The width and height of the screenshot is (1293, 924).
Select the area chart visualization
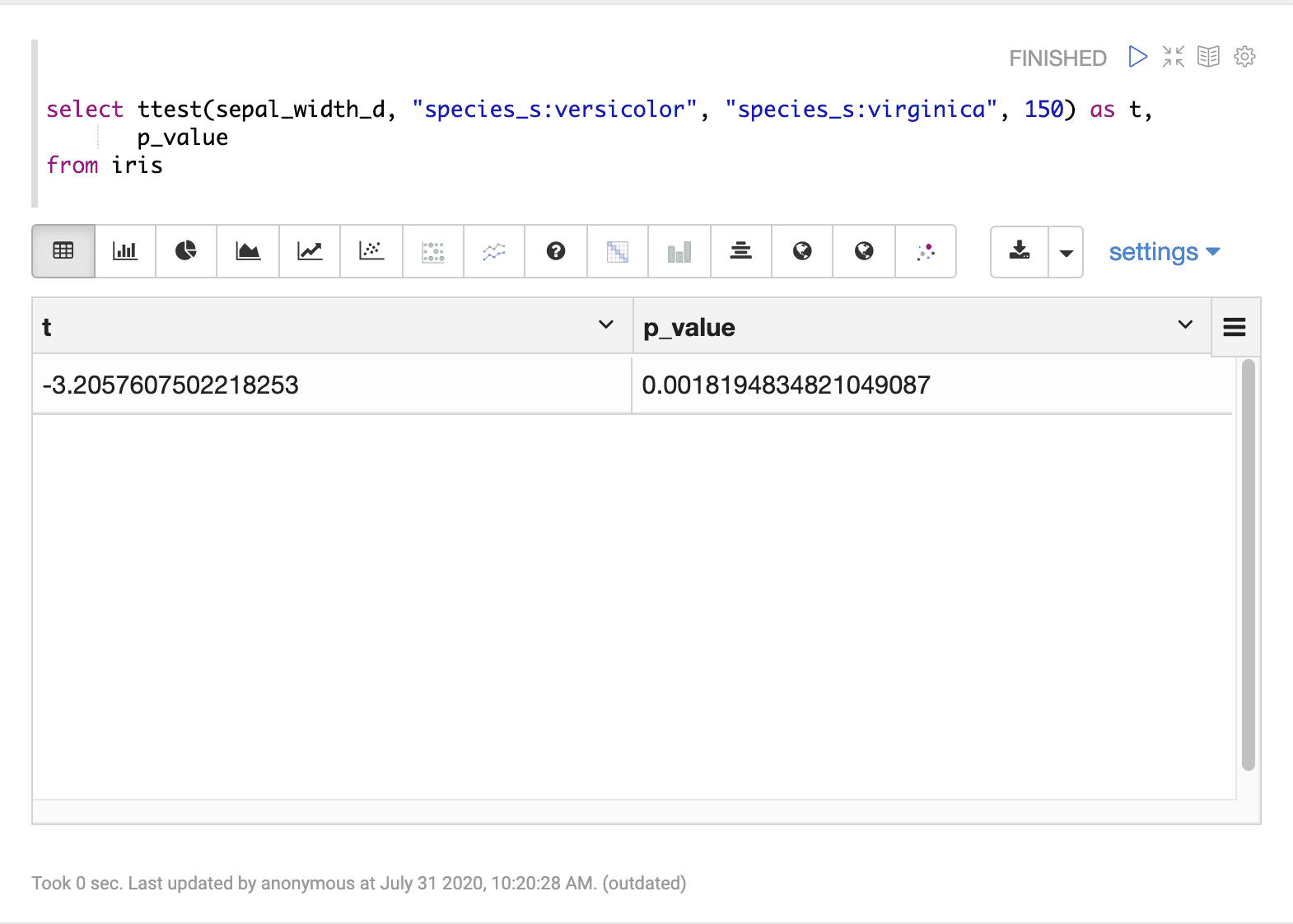point(248,251)
